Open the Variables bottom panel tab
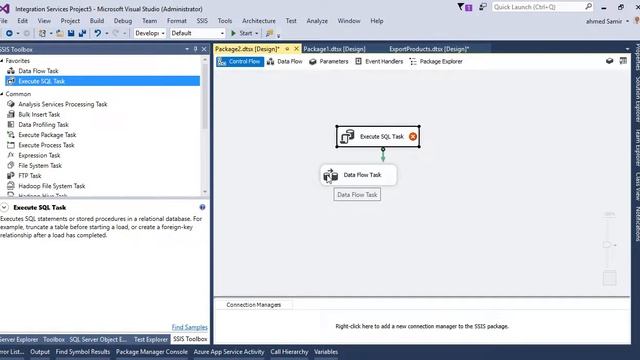This screenshot has width=640, height=360. coord(326,352)
